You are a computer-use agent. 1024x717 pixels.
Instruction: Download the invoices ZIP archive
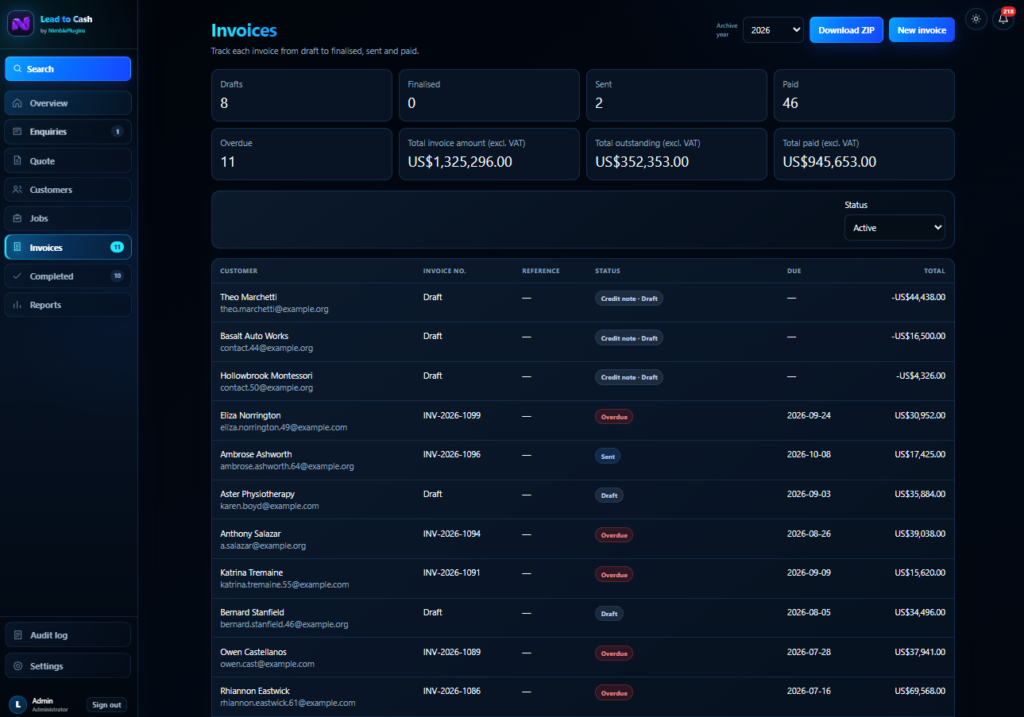pyautogui.click(x=846, y=30)
